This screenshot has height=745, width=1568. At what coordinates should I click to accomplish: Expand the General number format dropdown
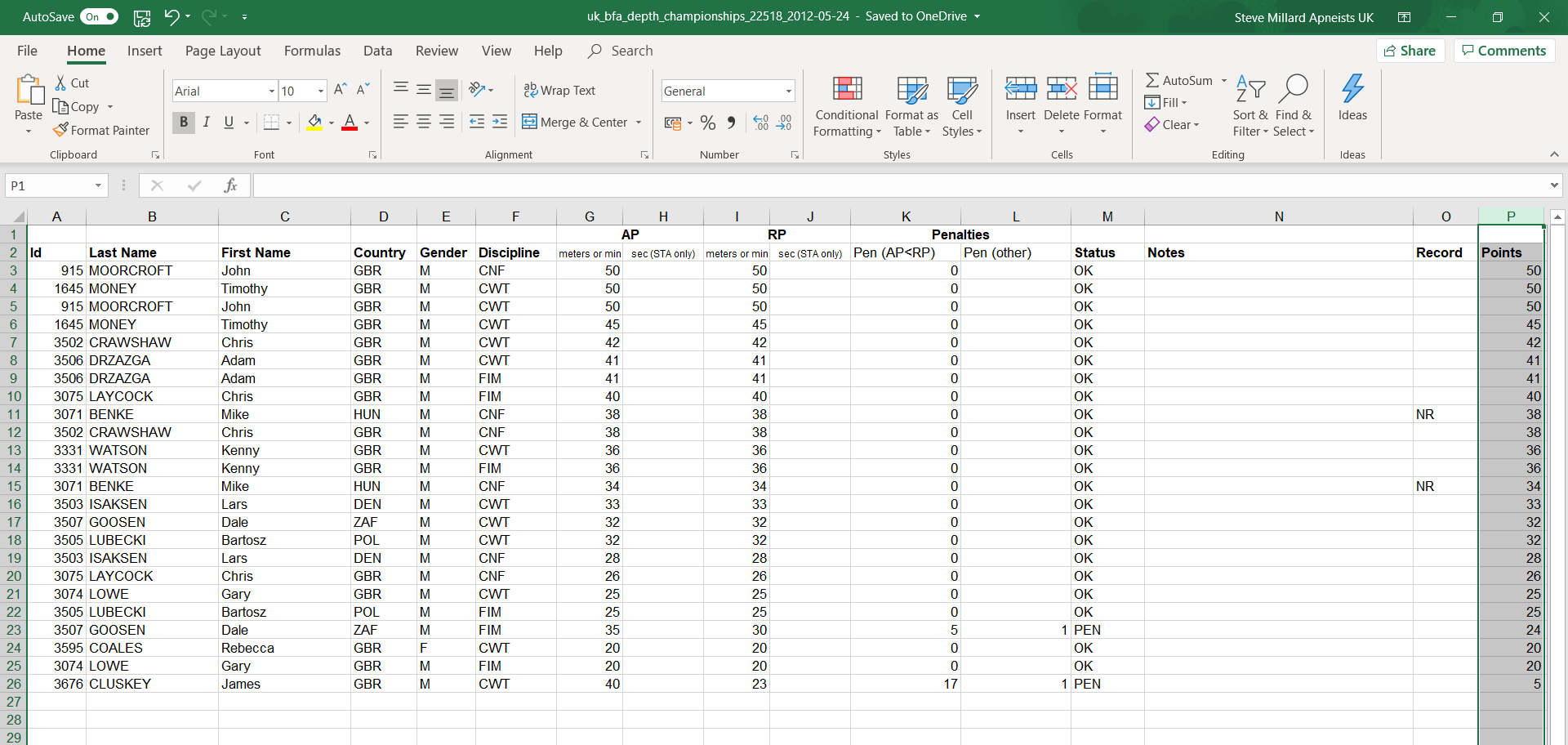click(788, 91)
